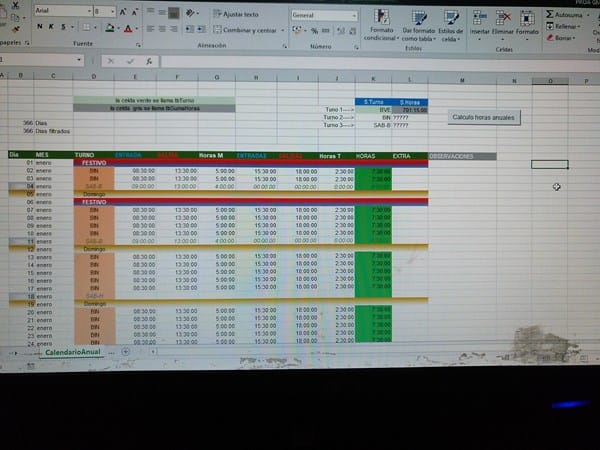Open borders dropdown arrow
Screen dimensions: 600x450
pos(95,28)
